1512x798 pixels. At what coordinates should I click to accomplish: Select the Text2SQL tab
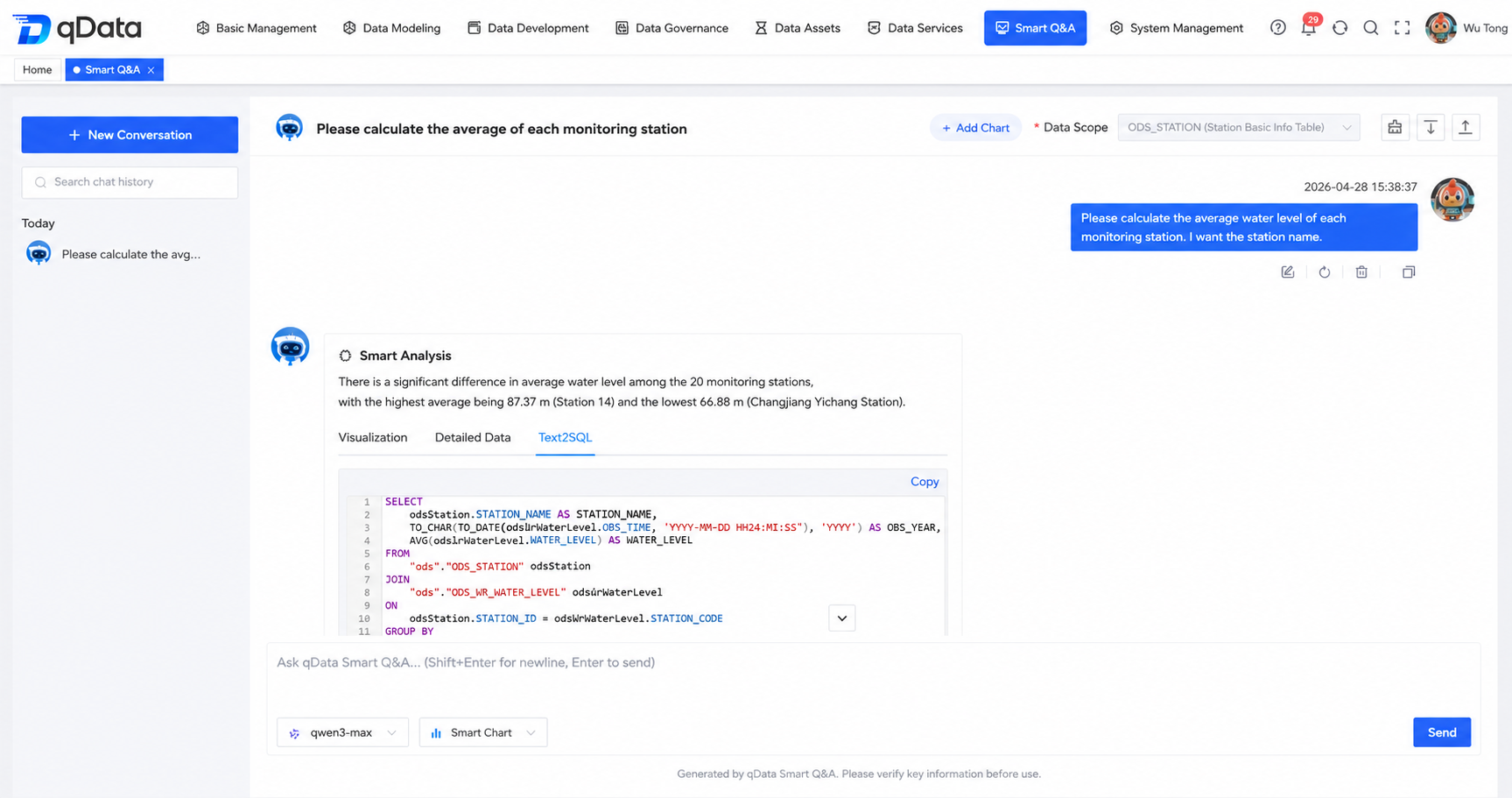(x=565, y=438)
